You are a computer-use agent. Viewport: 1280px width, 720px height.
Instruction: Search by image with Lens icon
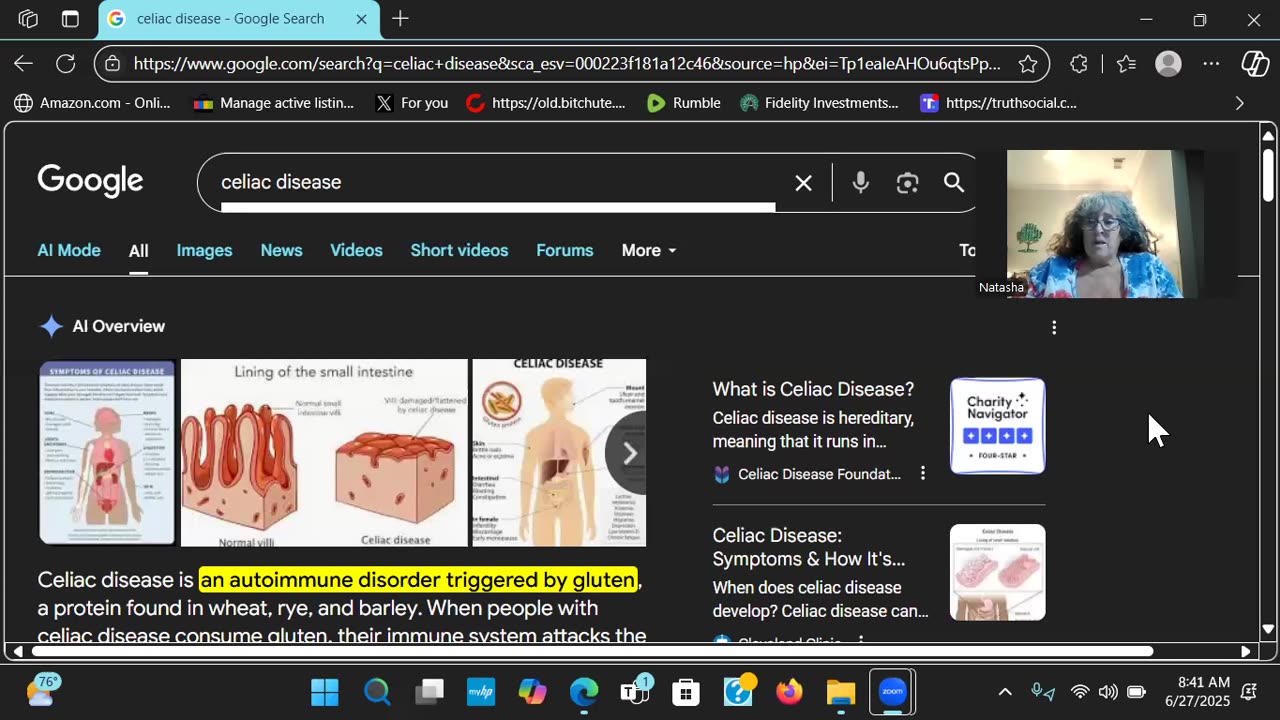[907, 183]
